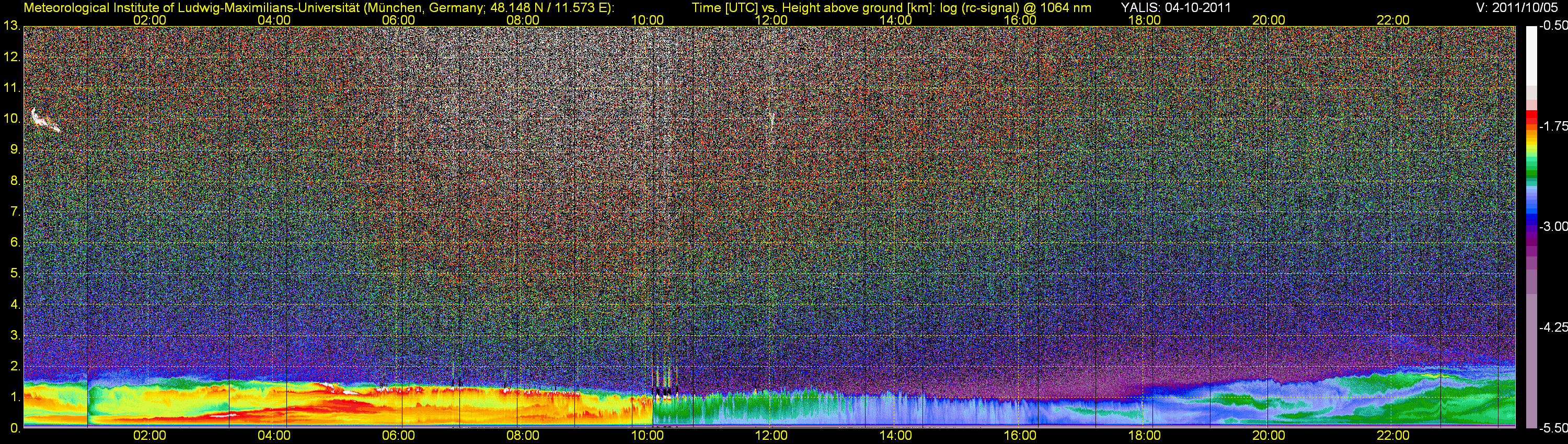
Task: Click the 2 km height axis label
Action: click(15, 367)
